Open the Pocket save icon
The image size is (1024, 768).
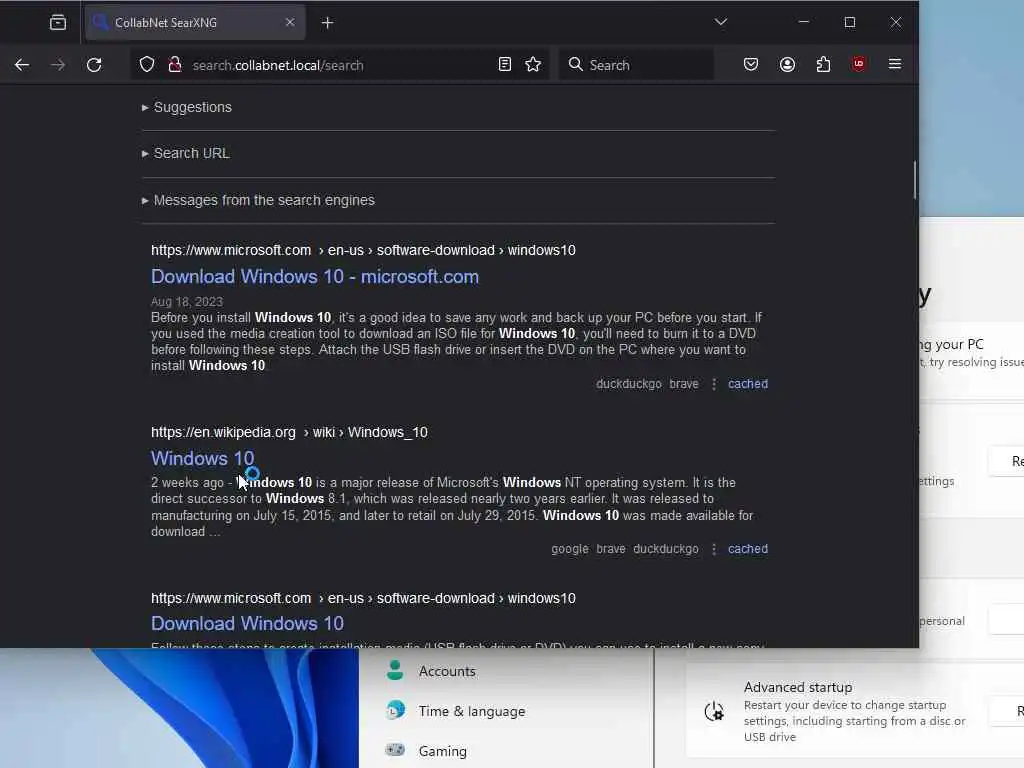pos(751,64)
